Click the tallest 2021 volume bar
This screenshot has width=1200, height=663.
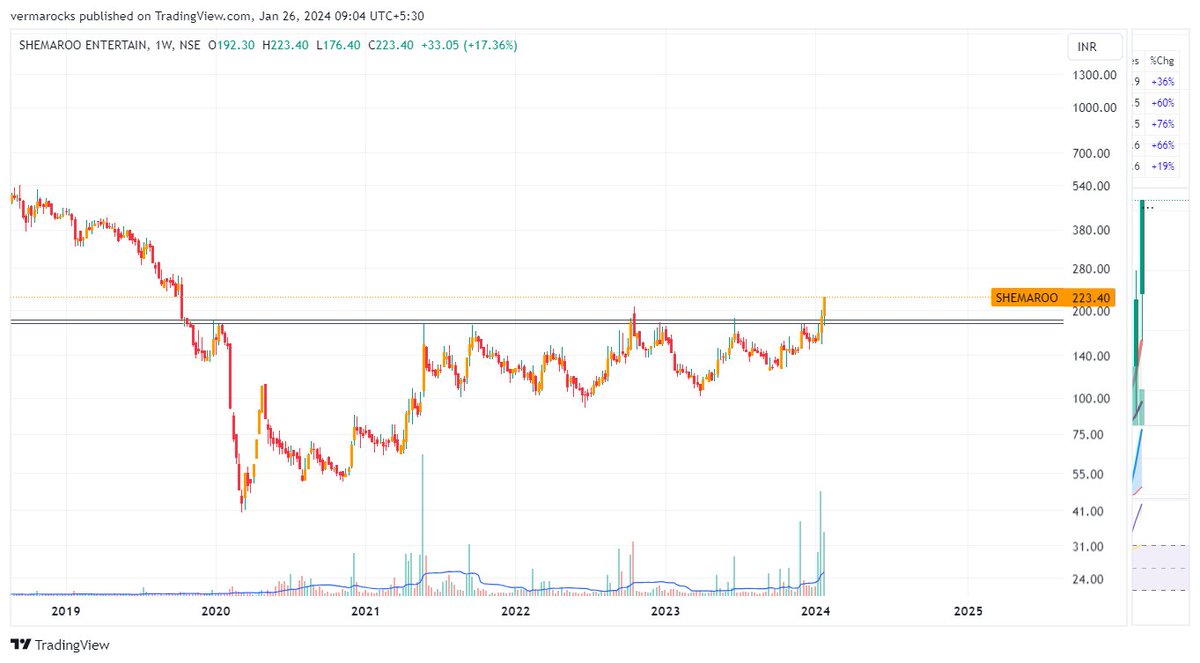pyautogui.click(x=422, y=525)
